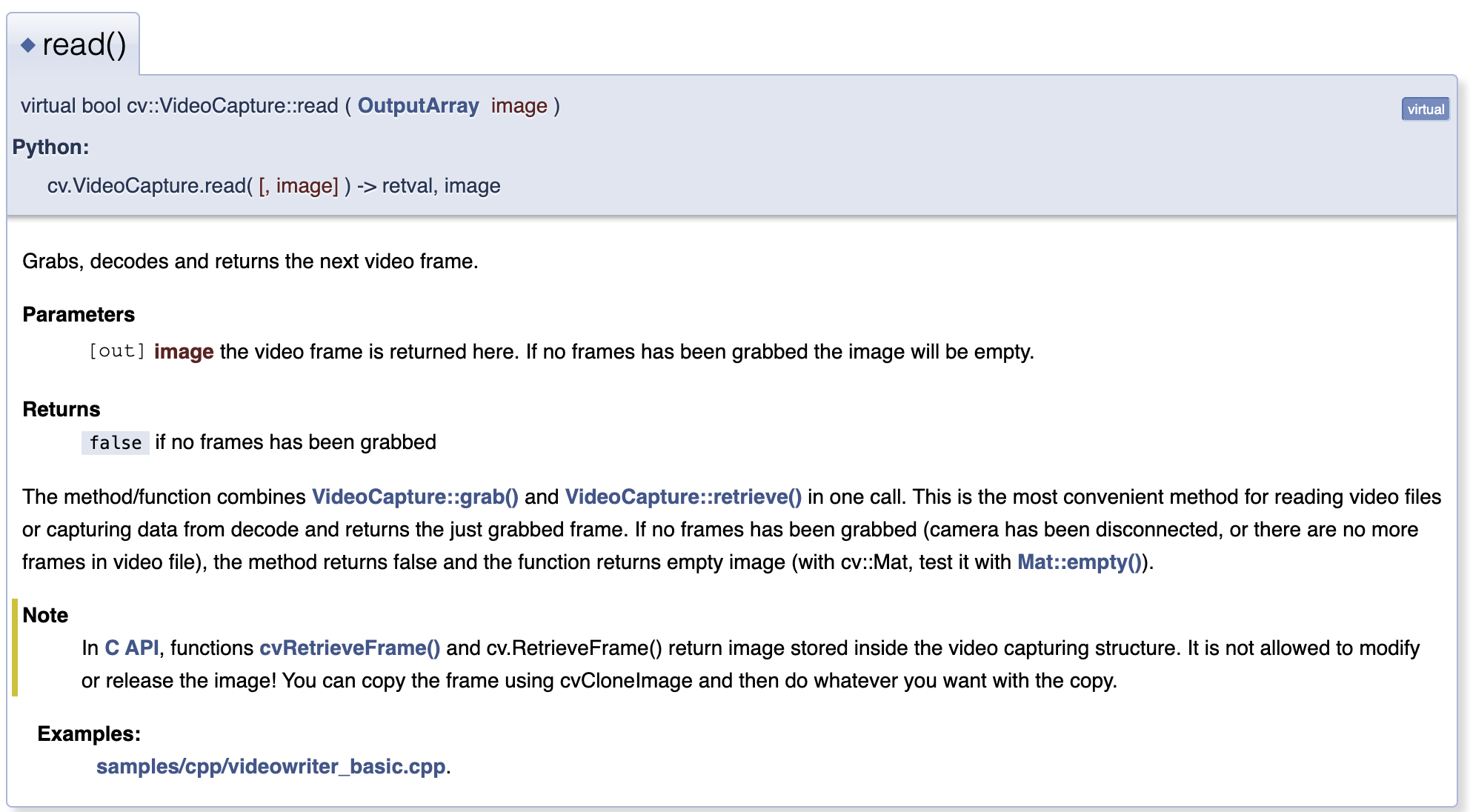Screen dimensions: 1470x812
Task: Open the VideoCapture::grab() link
Action: click(x=415, y=496)
